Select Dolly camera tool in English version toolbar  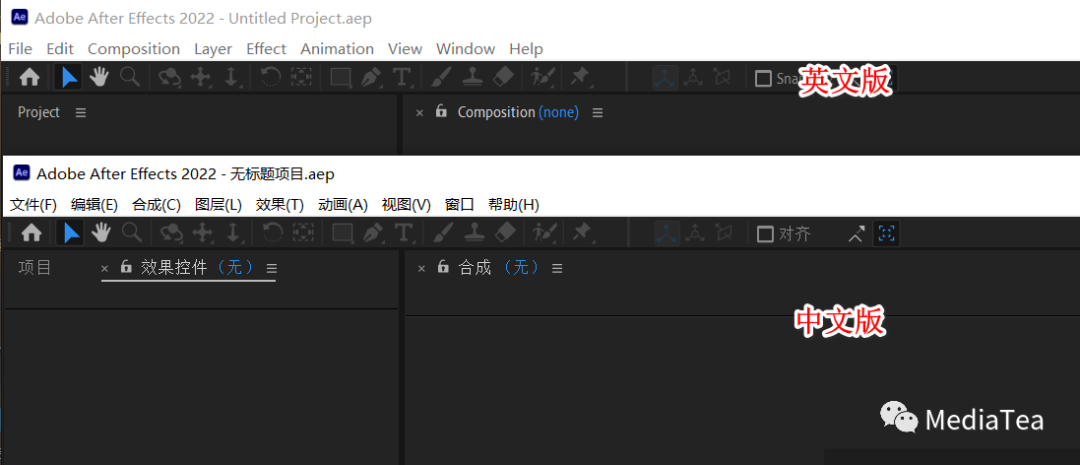pos(231,78)
